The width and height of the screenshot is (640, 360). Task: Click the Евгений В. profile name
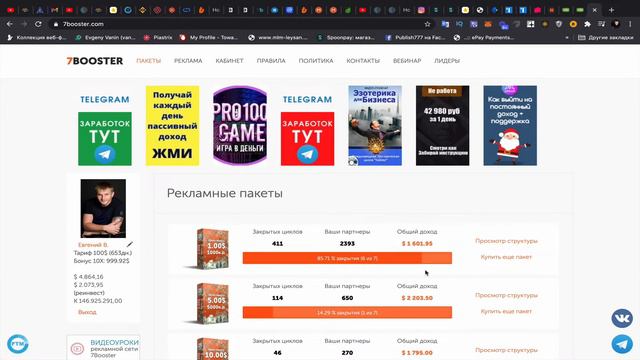93,245
